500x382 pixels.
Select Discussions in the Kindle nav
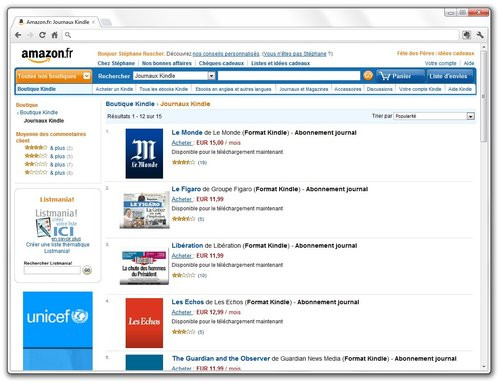(x=380, y=89)
